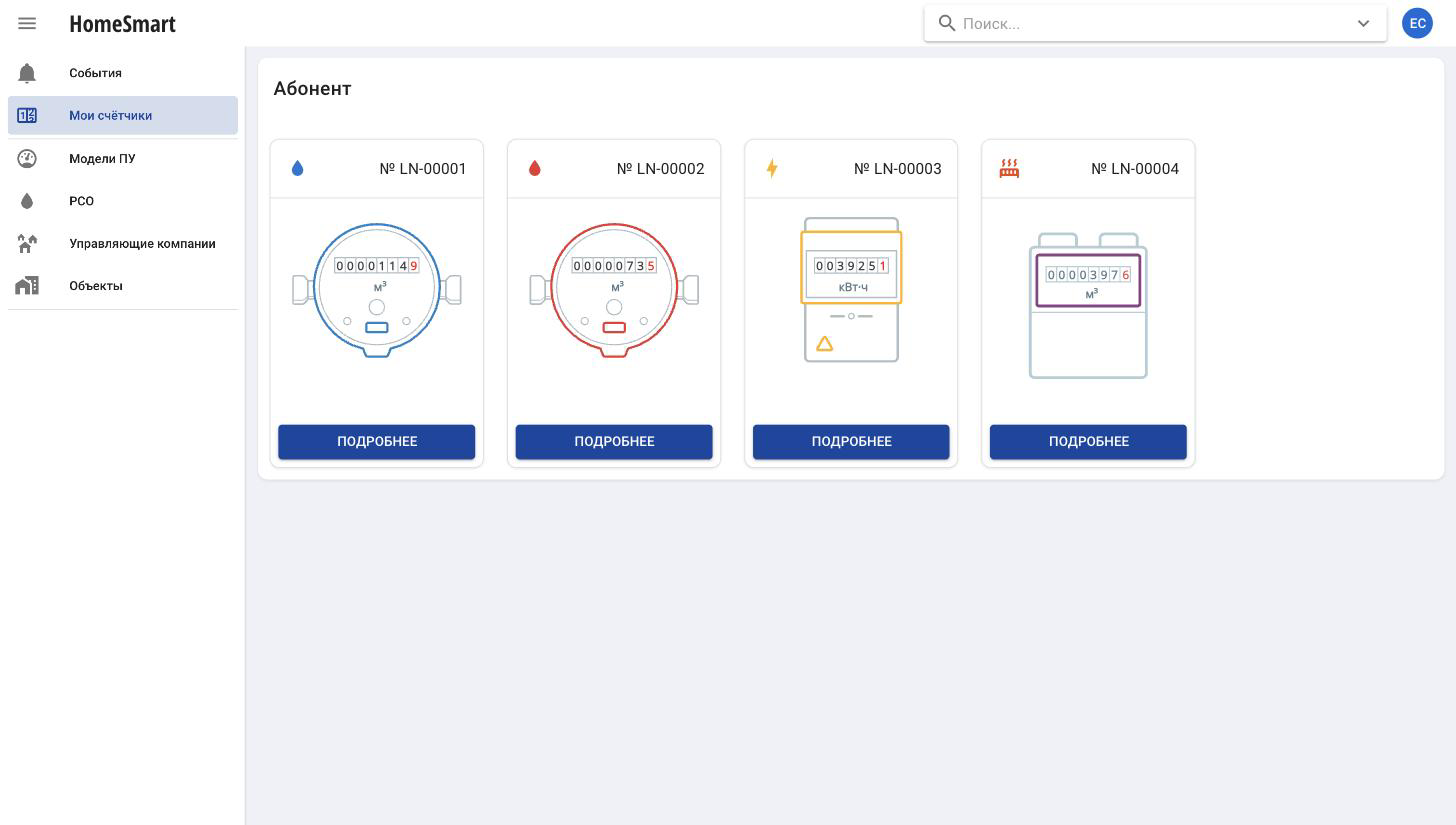Click the droplet icon next to РСО

(27, 201)
